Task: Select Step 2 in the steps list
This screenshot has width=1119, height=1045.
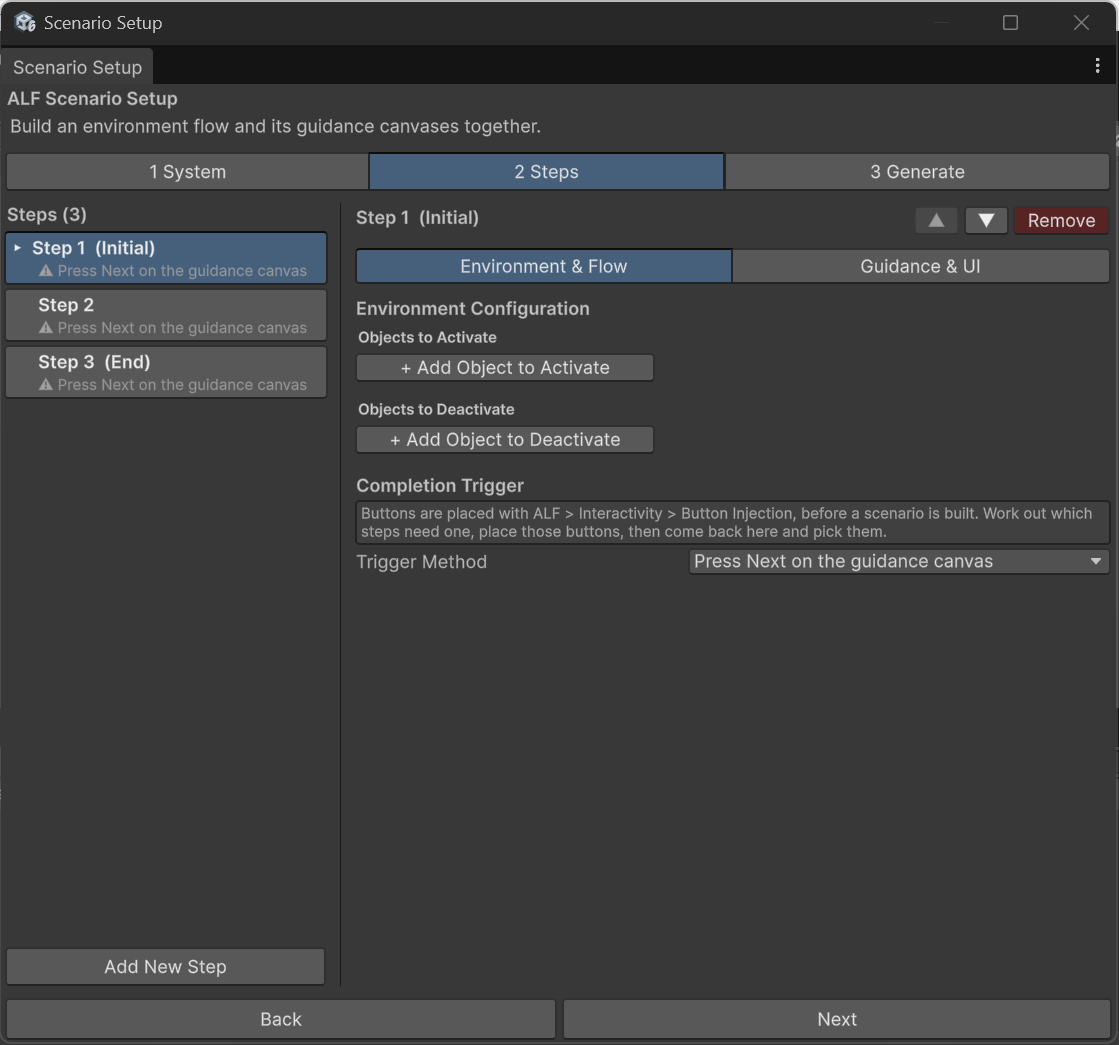Action: pyautogui.click(x=166, y=315)
